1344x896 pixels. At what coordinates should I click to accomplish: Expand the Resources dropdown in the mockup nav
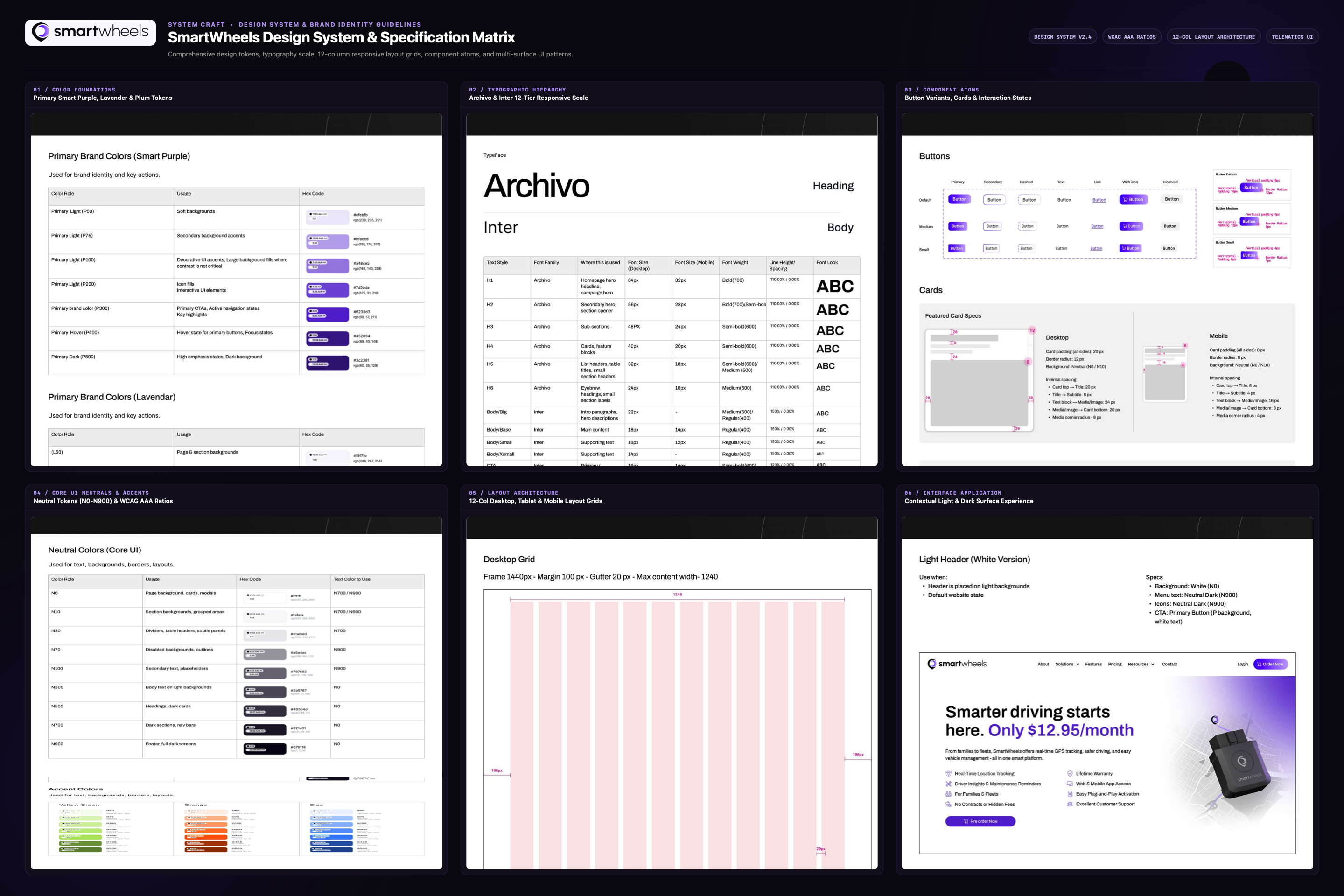click(1141, 664)
